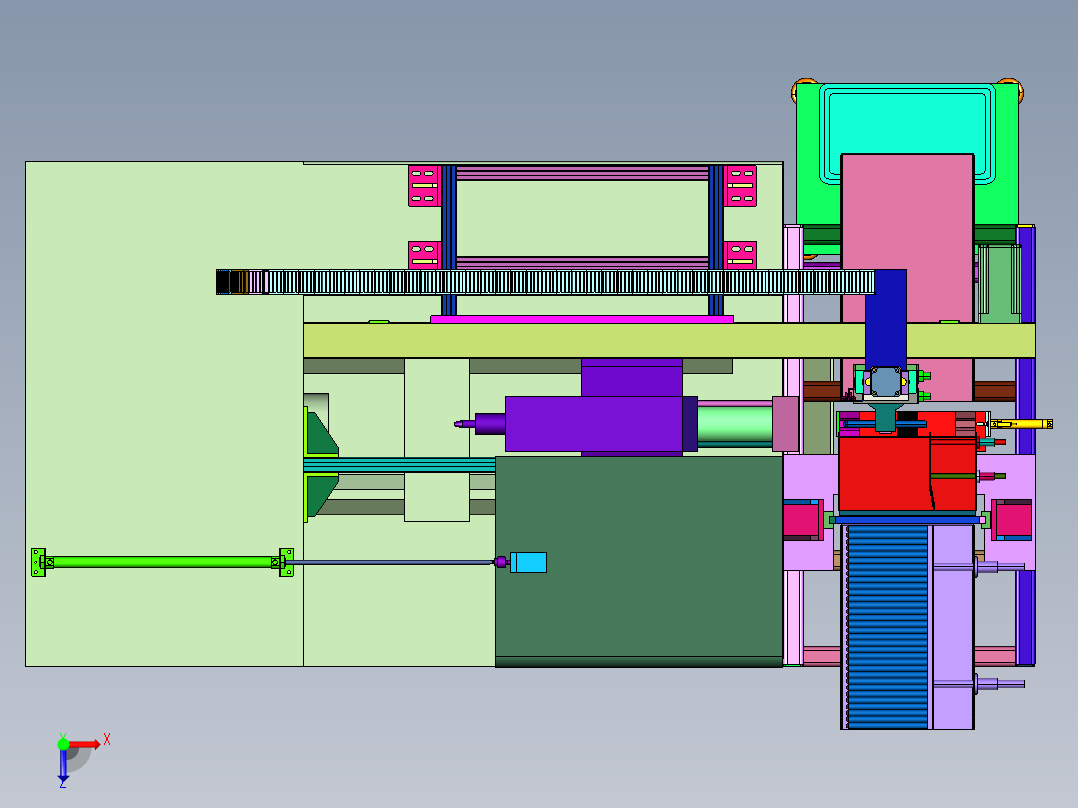
Task: Select the purple spindle motor housing
Action: click(x=595, y=424)
